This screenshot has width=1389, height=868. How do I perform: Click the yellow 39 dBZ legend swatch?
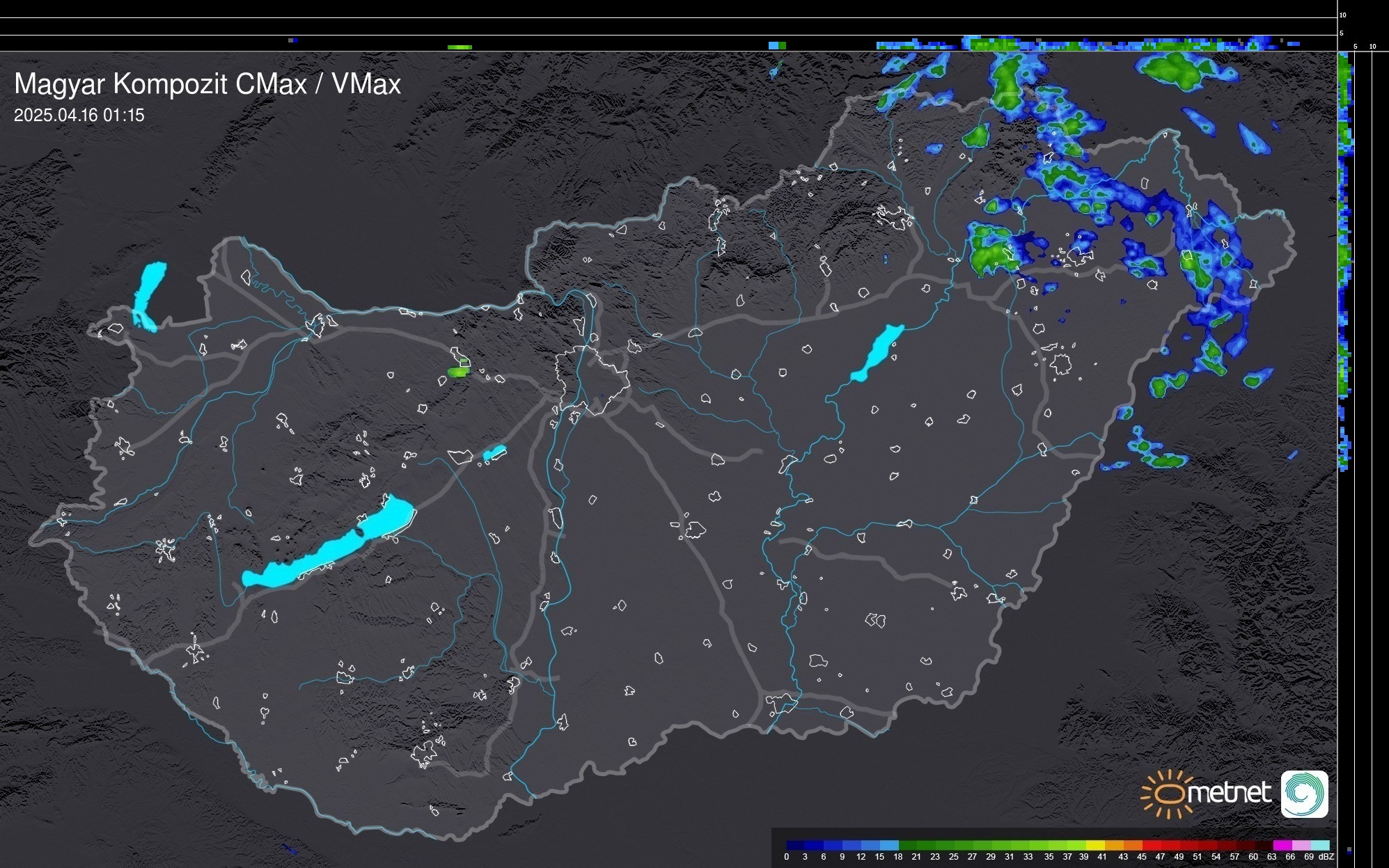pos(1095,846)
